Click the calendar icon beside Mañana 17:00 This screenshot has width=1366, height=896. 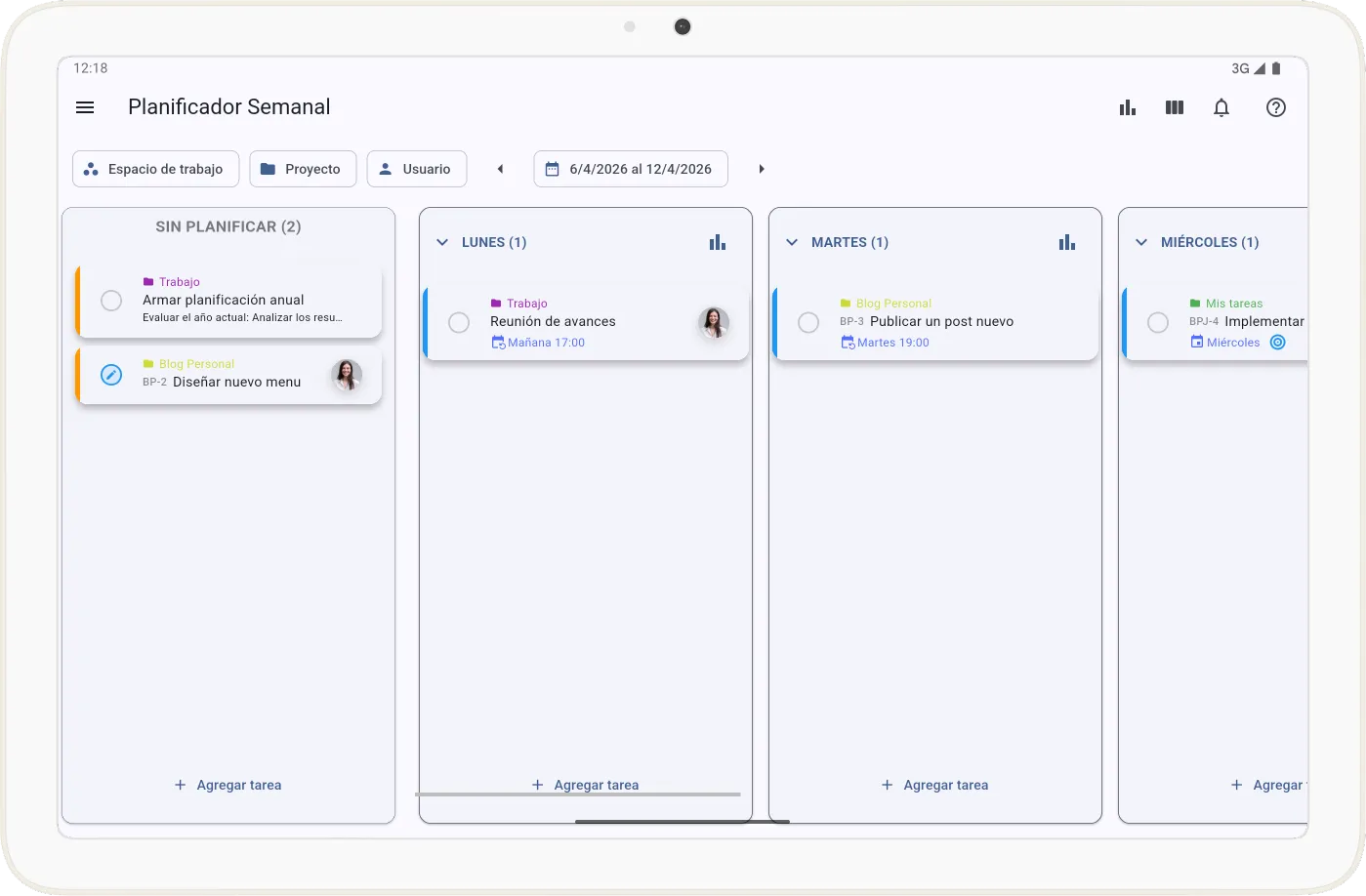coord(498,343)
